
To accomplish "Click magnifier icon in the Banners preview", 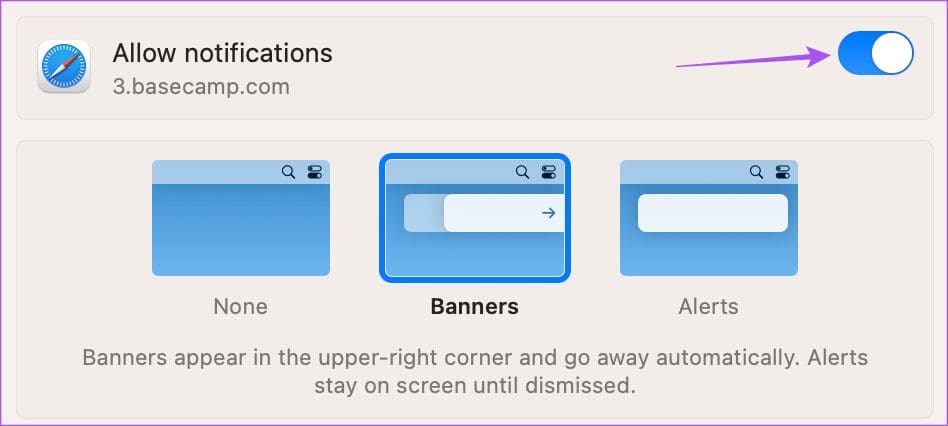I will [x=522, y=172].
